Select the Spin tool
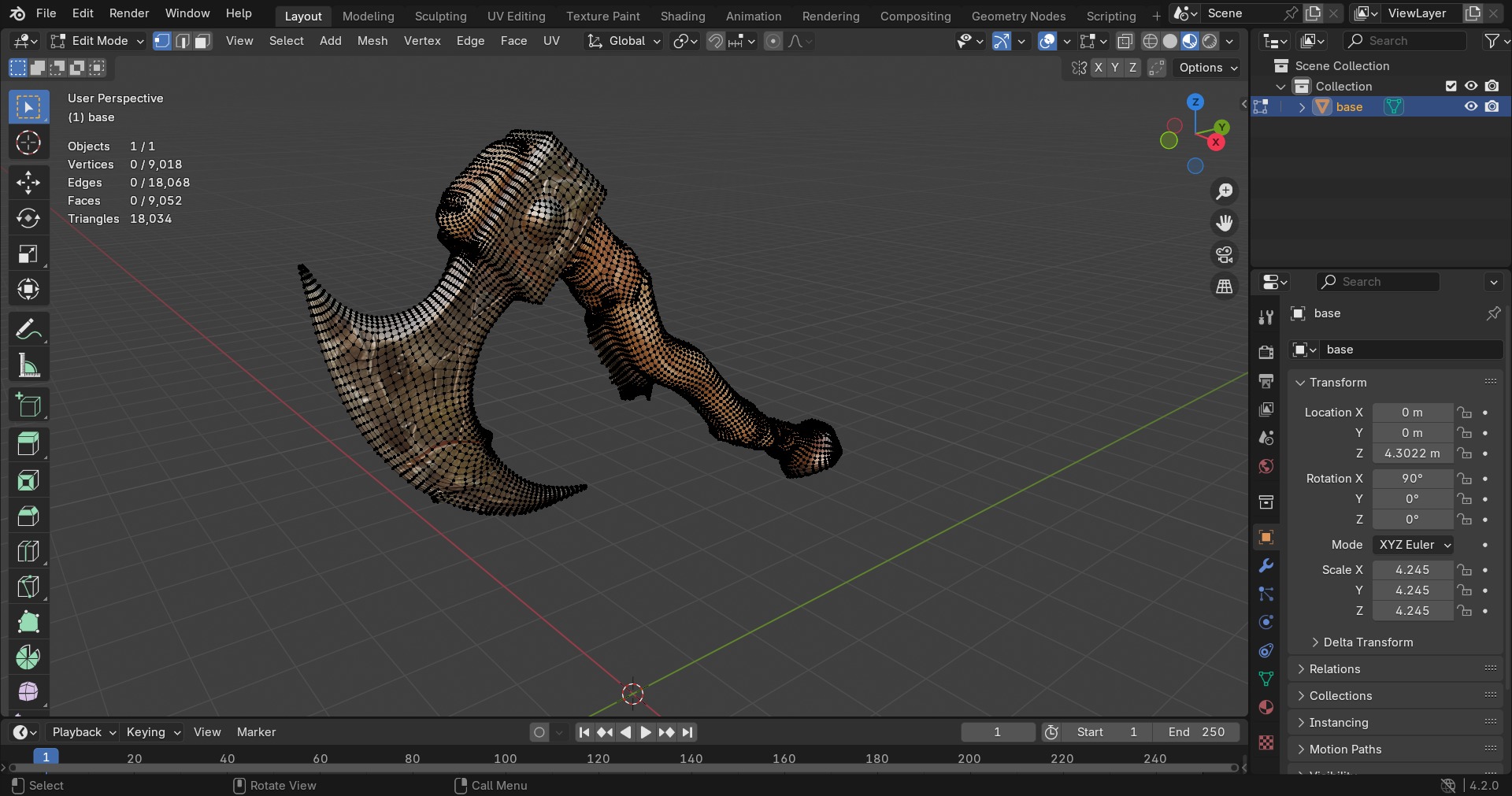The width and height of the screenshot is (1512, 796). [x=28, y=657]
